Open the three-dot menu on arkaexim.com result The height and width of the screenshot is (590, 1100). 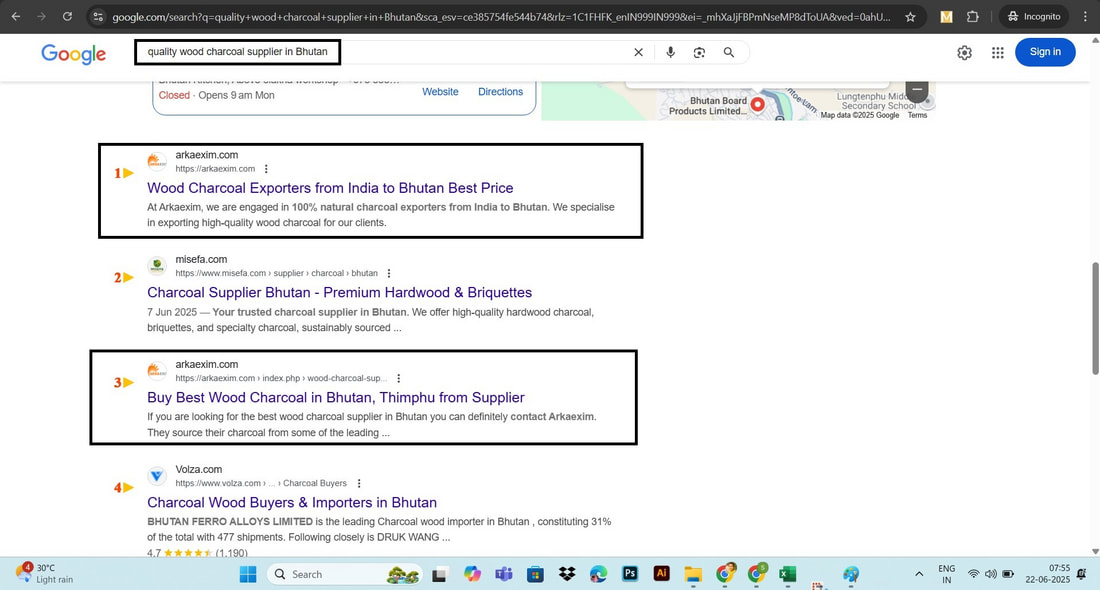266,169
